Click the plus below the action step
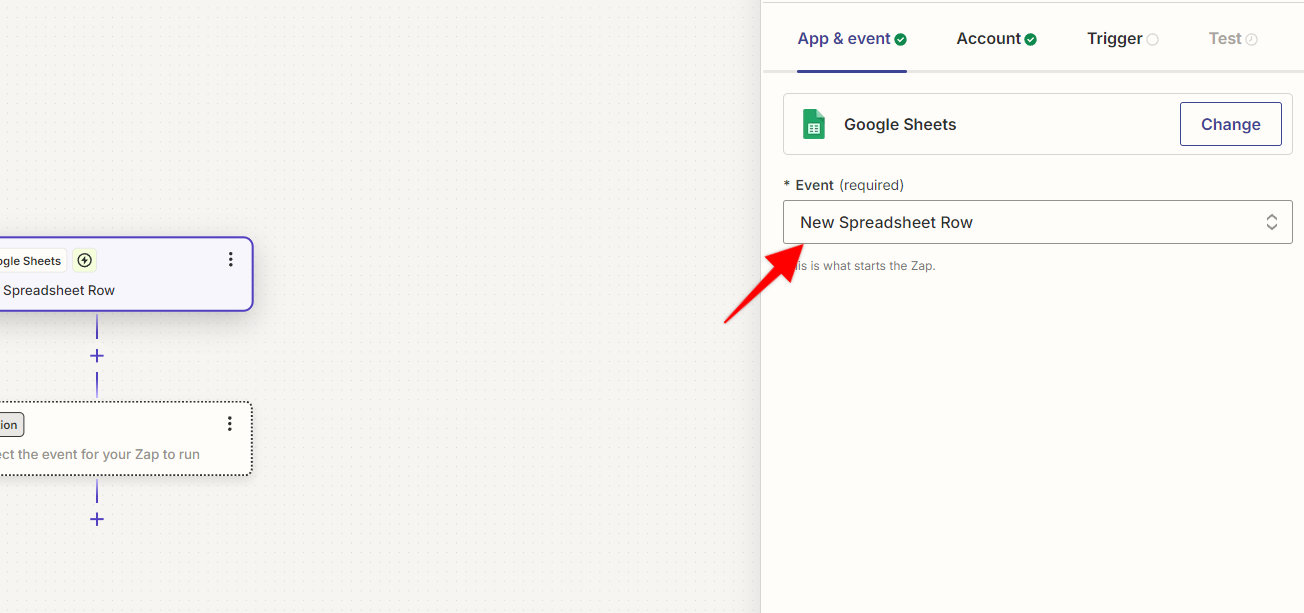The height and width of the screenshot is (613, 1304). pos(96,519)
